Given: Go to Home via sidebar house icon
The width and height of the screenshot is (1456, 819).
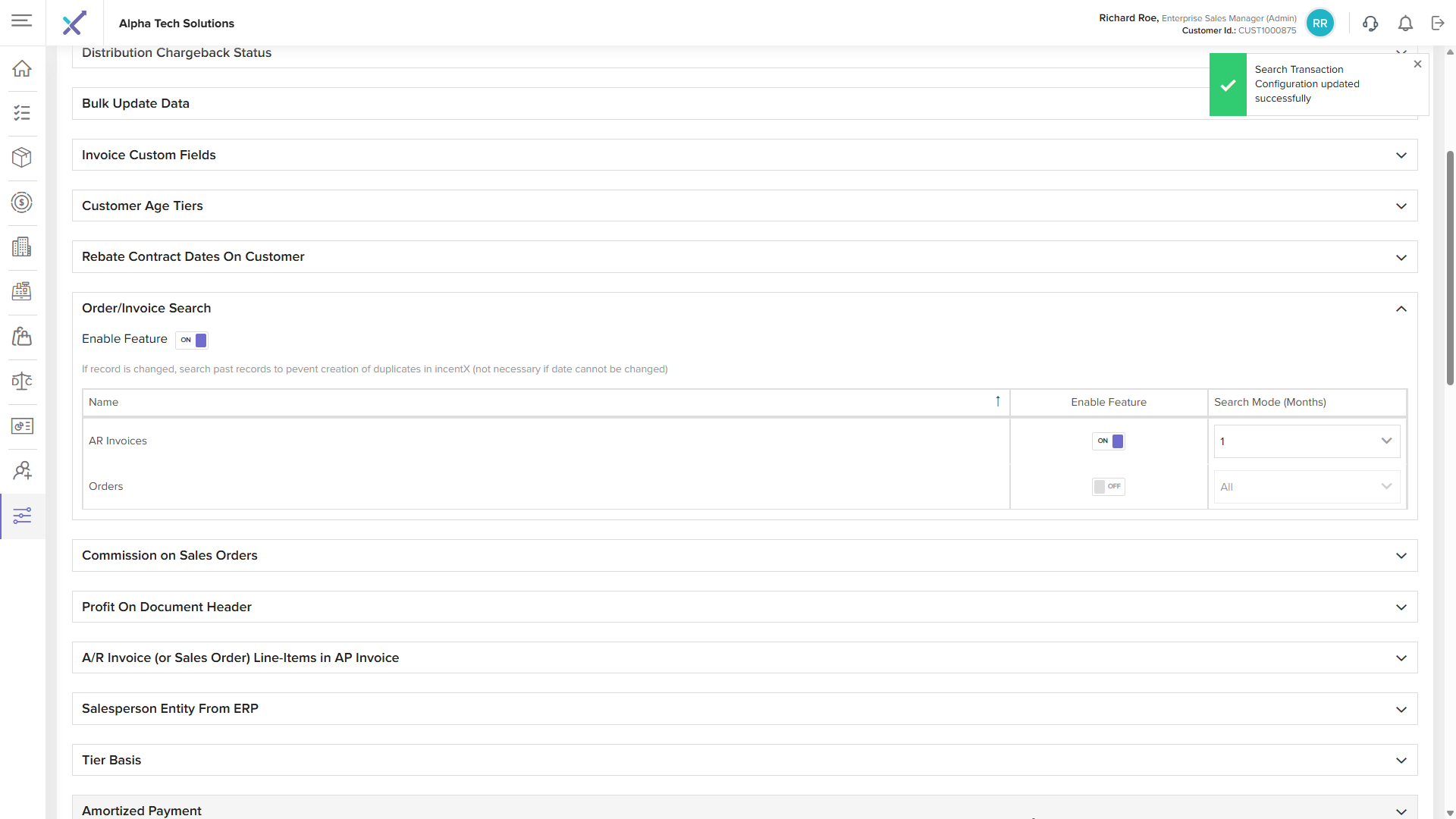Looking at the screenshot, I should [x=22, y=68].
